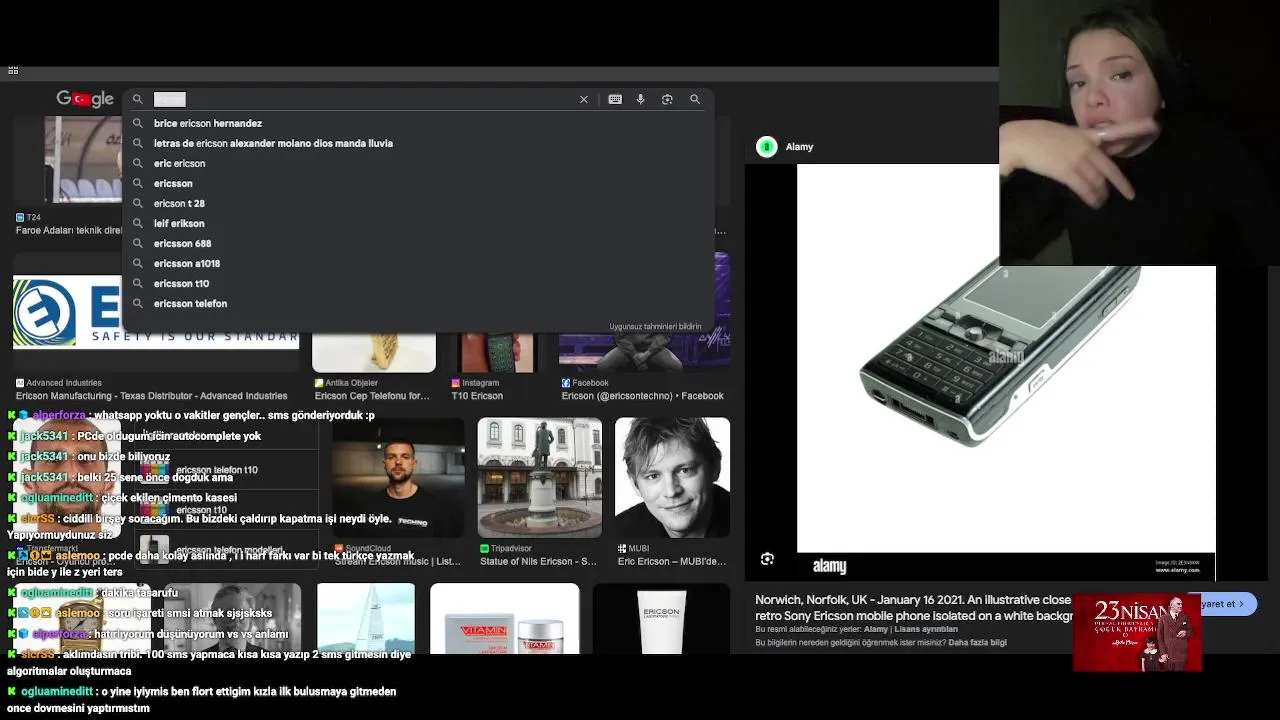Open the Vitamin cream product thumbnail

coord(505,618)
